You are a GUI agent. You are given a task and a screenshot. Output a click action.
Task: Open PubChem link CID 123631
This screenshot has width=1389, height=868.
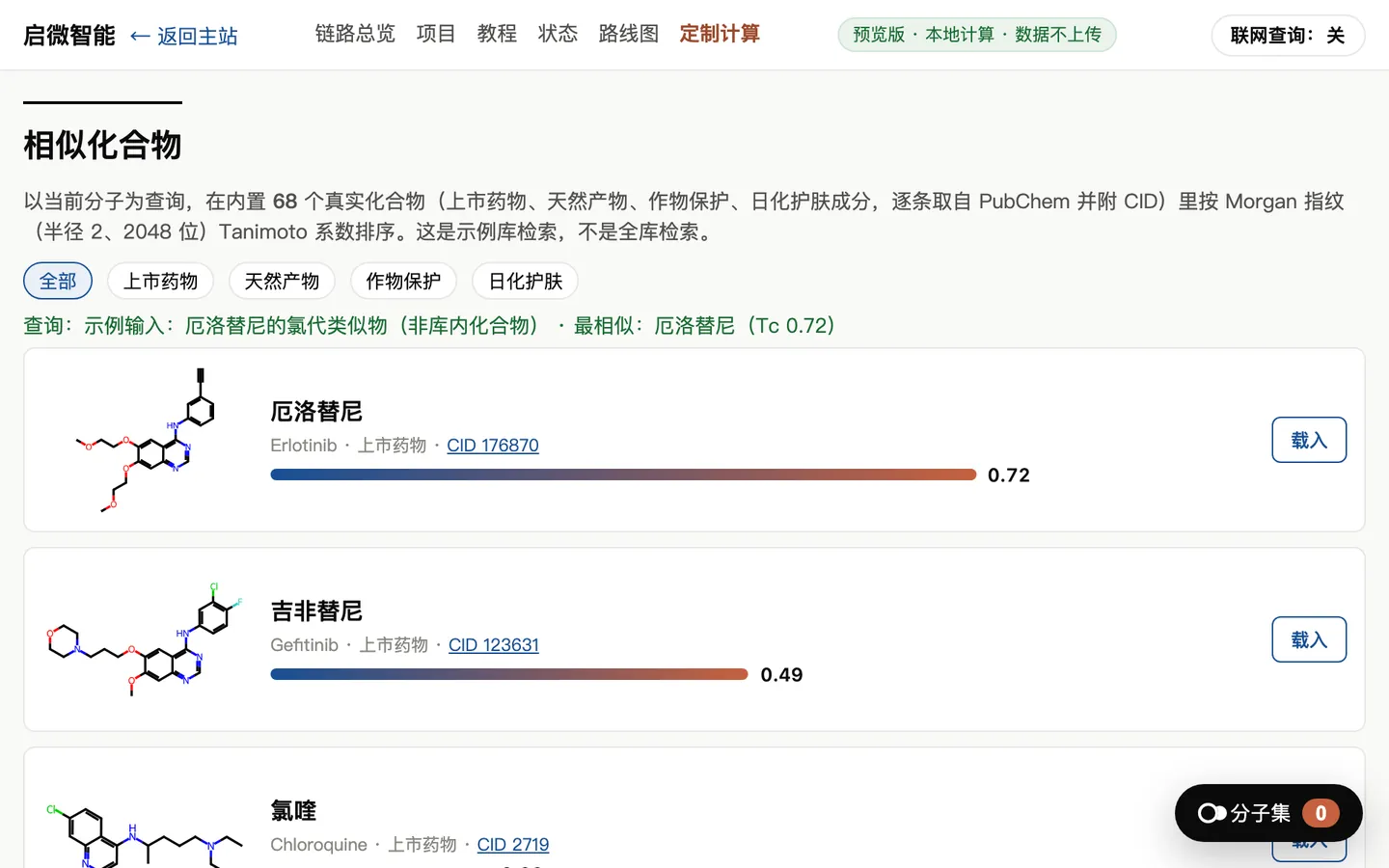click(494, 645)
